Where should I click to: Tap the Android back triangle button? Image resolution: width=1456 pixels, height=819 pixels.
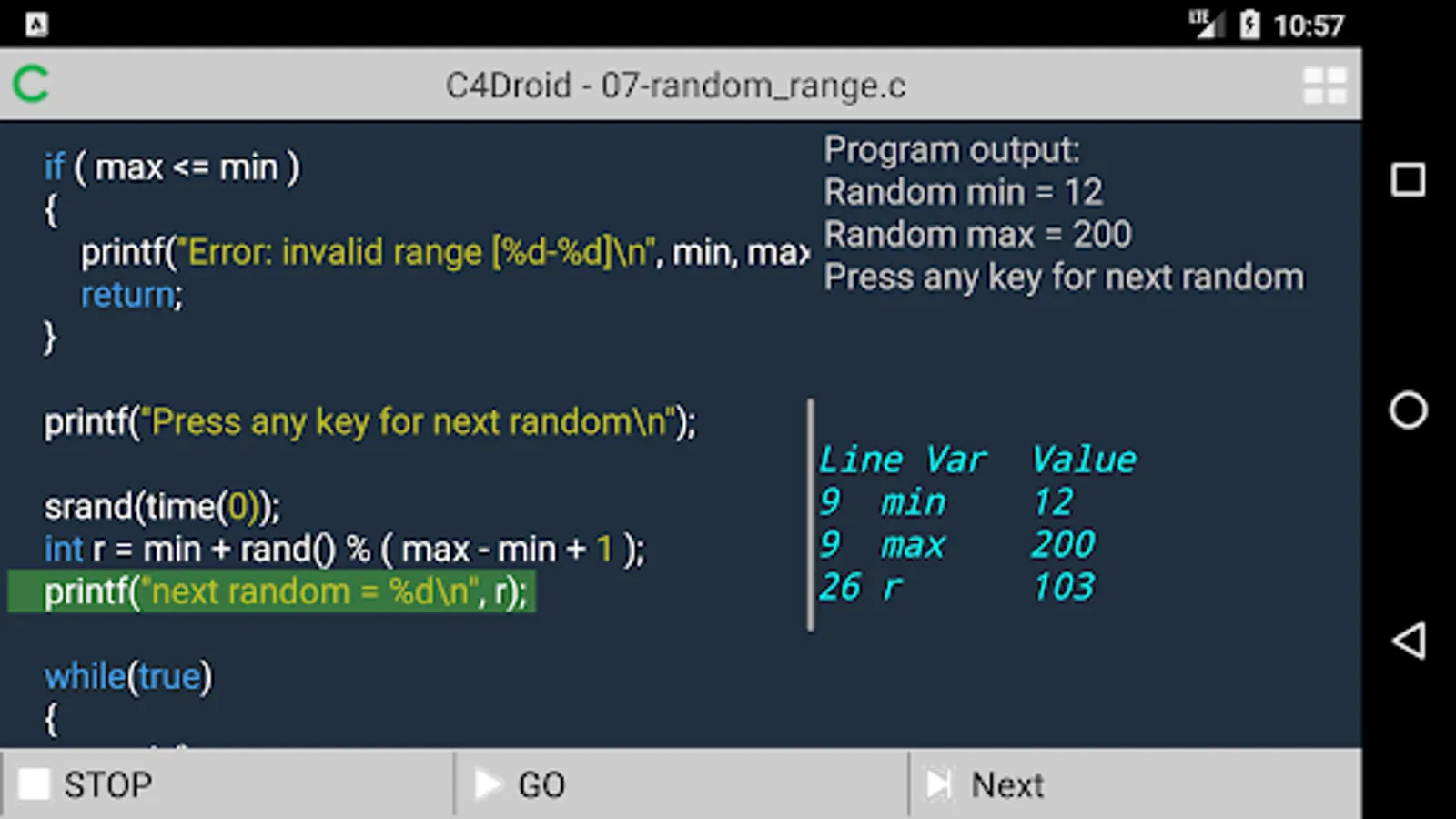click(1408, 641)
